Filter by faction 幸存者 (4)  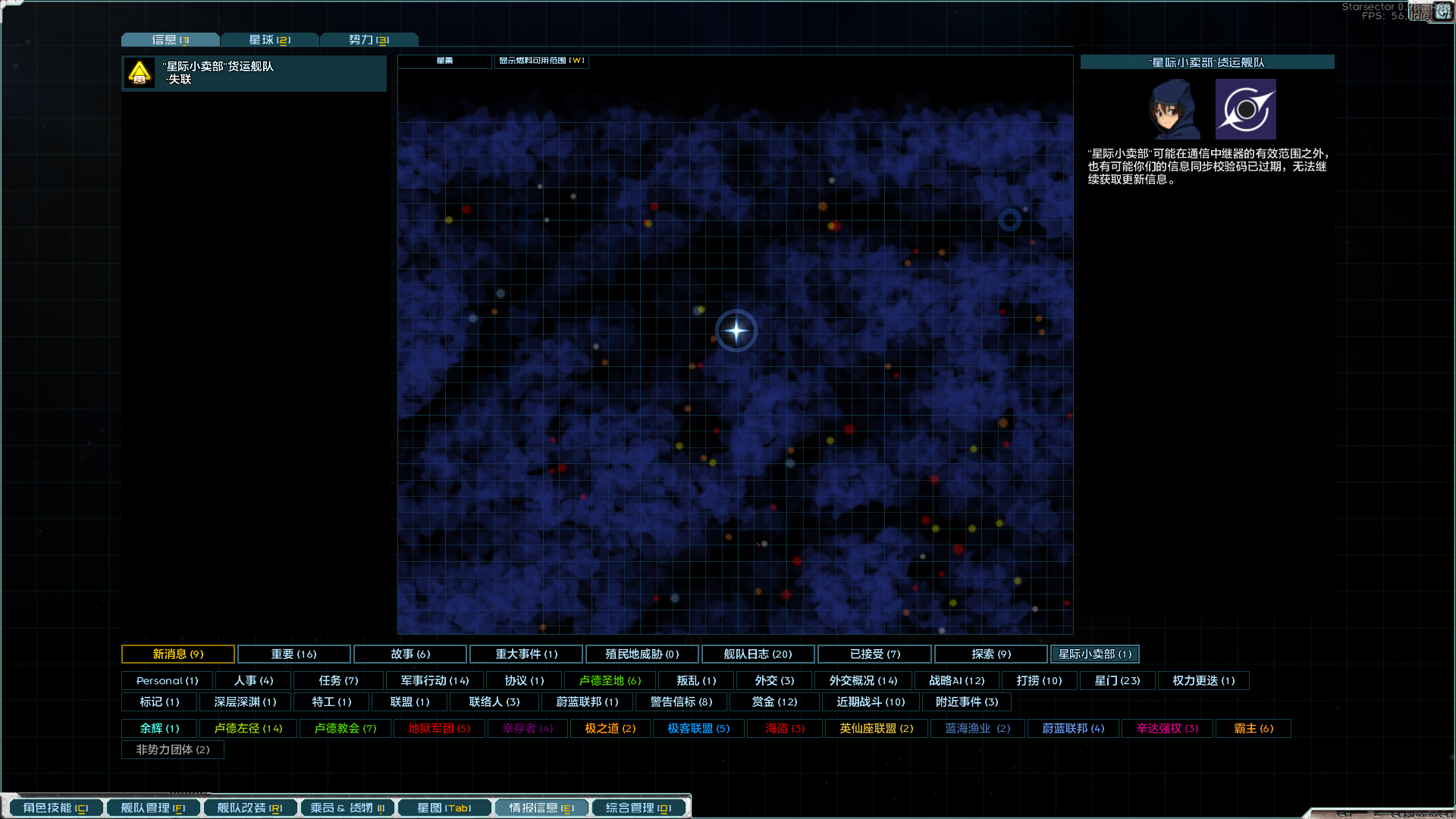527,728
